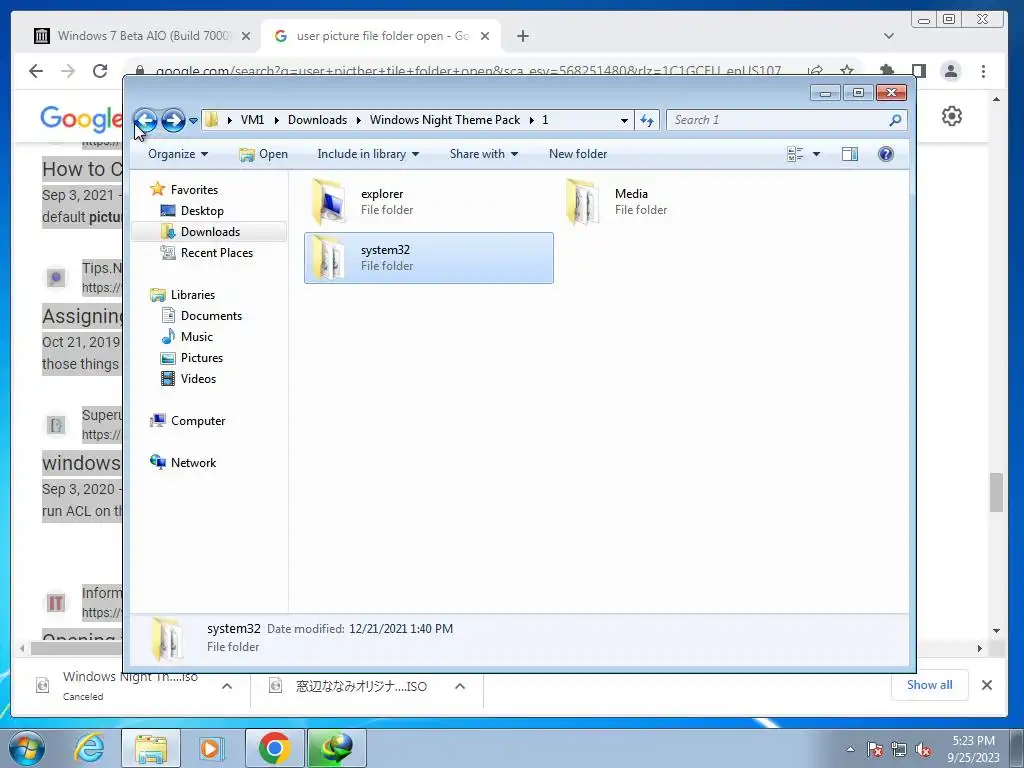
Task: Select Network in the navigation pane
Action: click(193, 462)
